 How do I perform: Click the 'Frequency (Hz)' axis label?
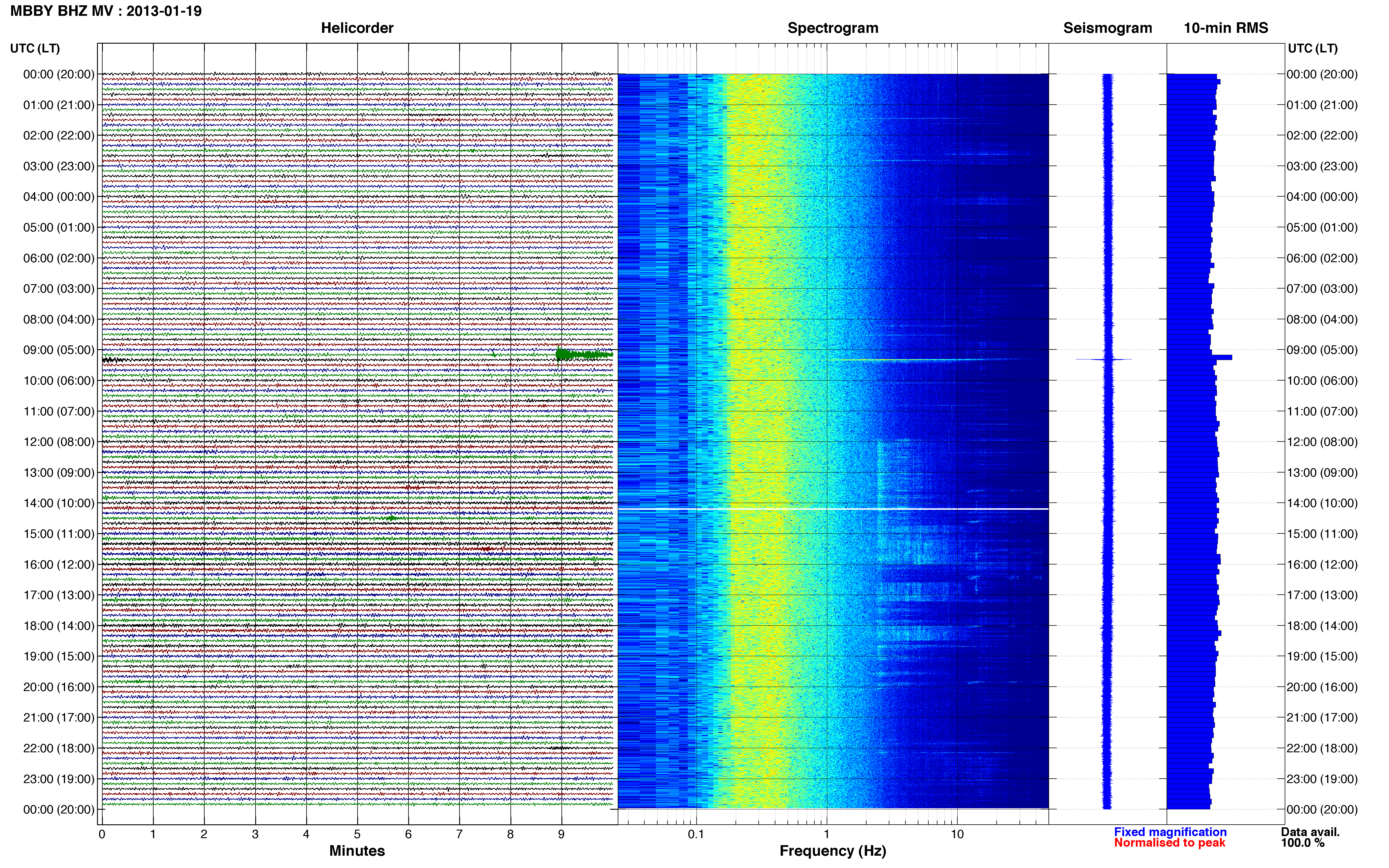tap(833, 851)
